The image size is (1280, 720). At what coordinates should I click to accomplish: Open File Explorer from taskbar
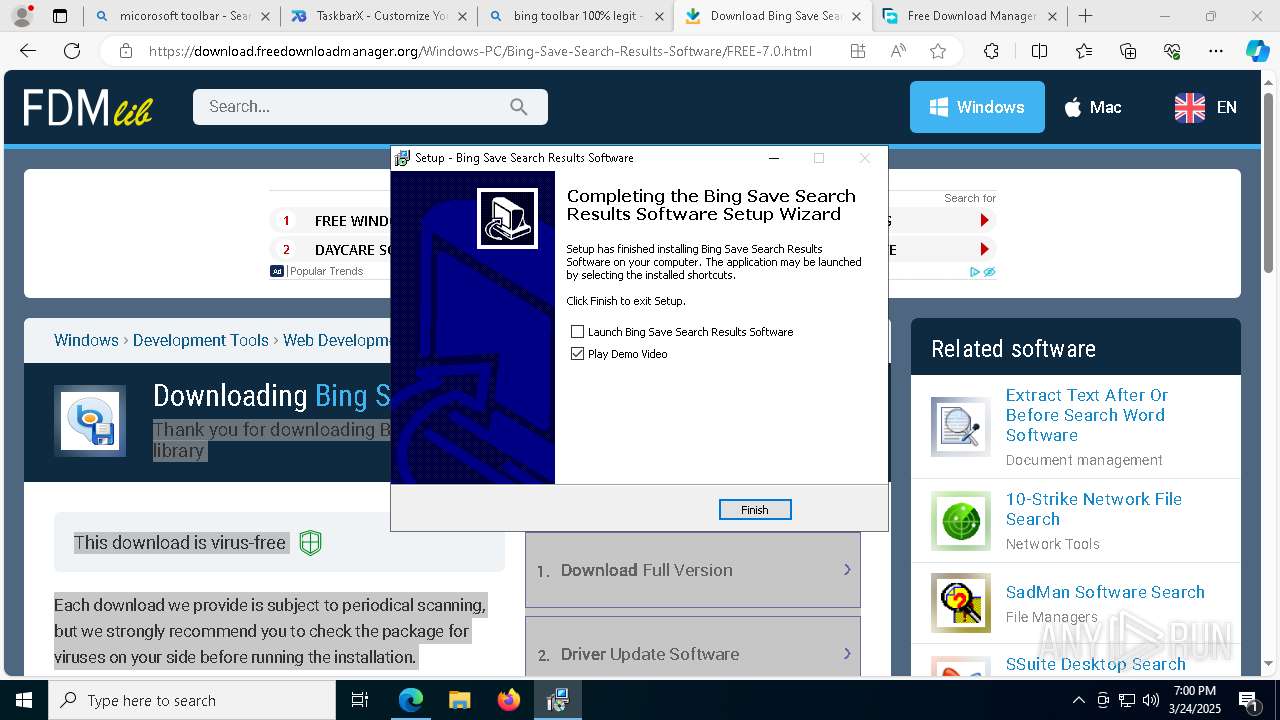point(459,700)
